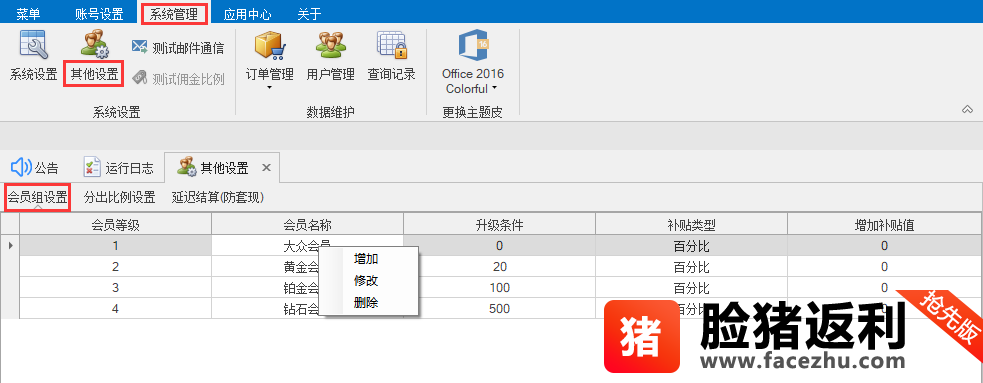
Task: Expand the 订单管理 dropdown arrow
Action: pyautogui.click(x=270, y=88)
